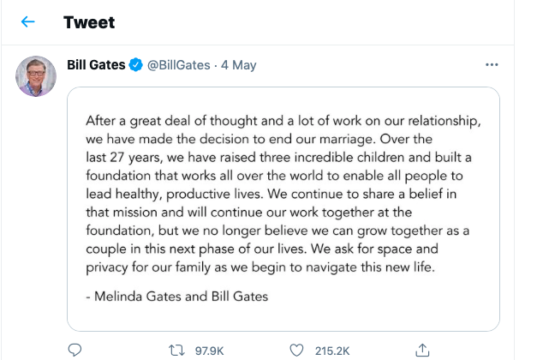This screenshot has height=360, width=537.
Task: Visit the @BillGates handle
Action: (178, 65)
